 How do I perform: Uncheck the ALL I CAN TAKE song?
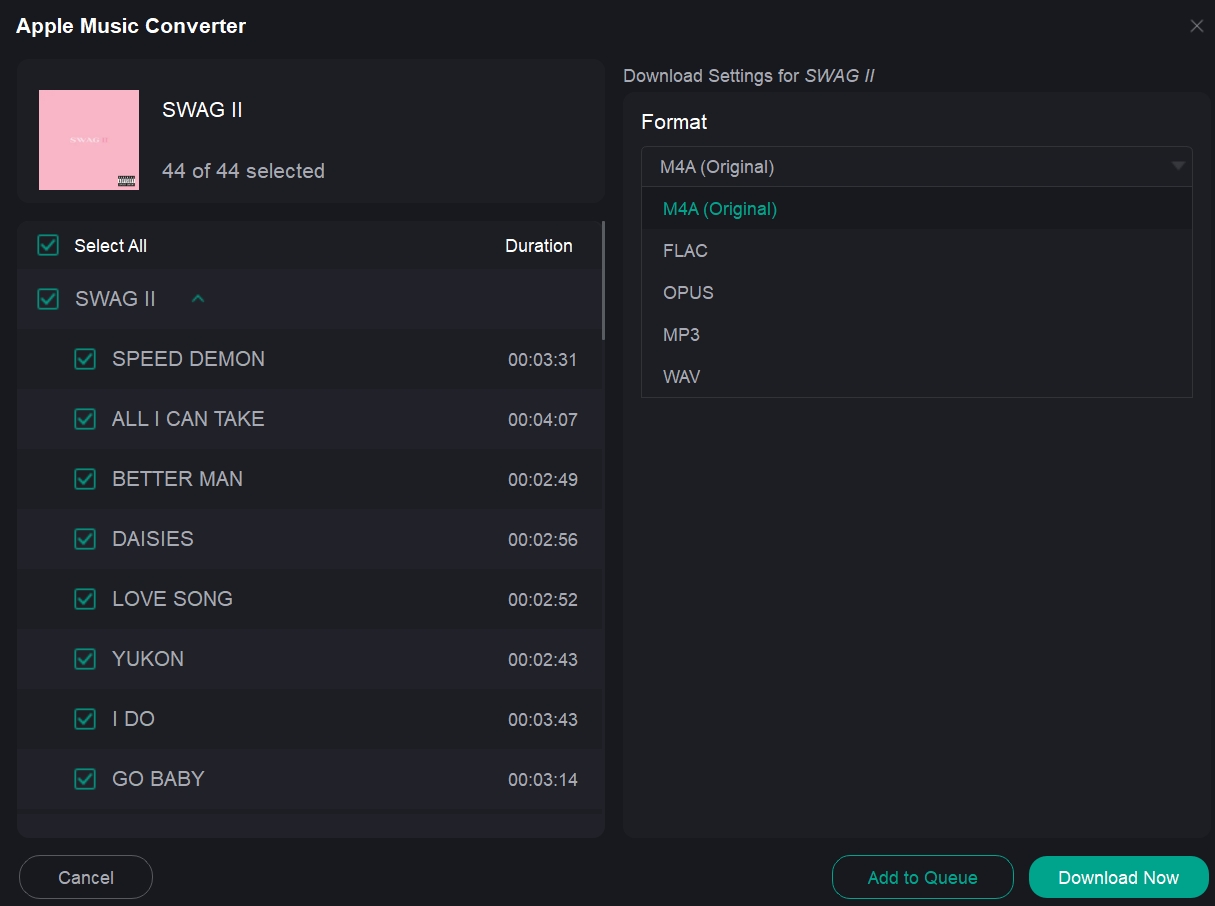(x=85, y=418)
